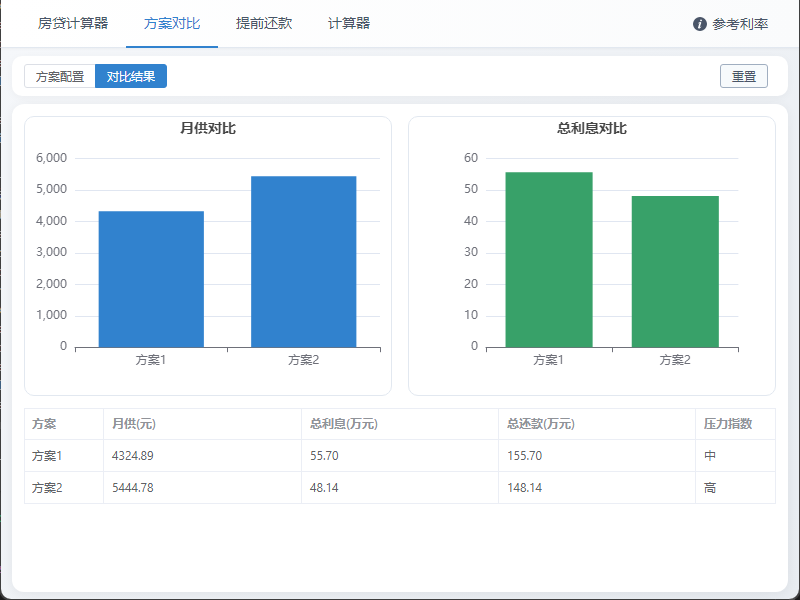Click the 总还款(万元) column header
800x600 pixels.
coord(541,424)
